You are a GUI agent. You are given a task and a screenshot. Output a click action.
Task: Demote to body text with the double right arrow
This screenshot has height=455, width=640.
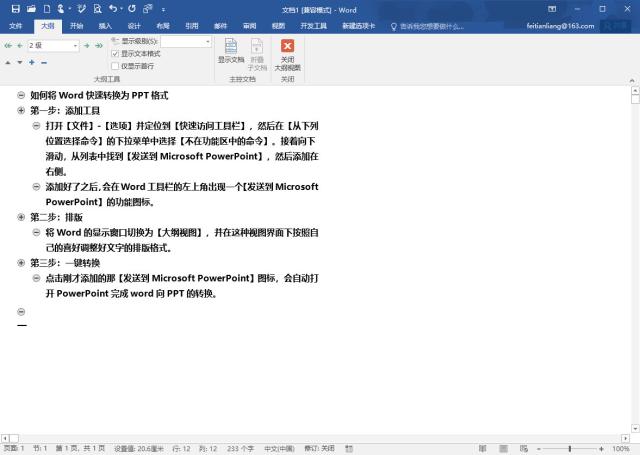click(x=99, y=46)
